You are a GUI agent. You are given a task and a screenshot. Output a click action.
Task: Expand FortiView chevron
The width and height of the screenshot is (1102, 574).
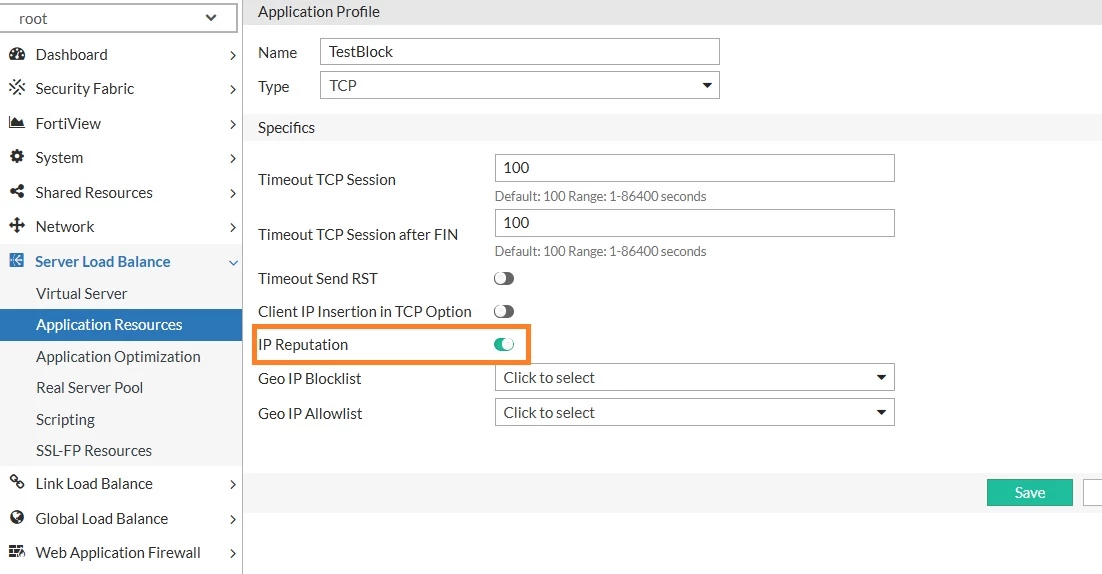(x=233, y=124)
